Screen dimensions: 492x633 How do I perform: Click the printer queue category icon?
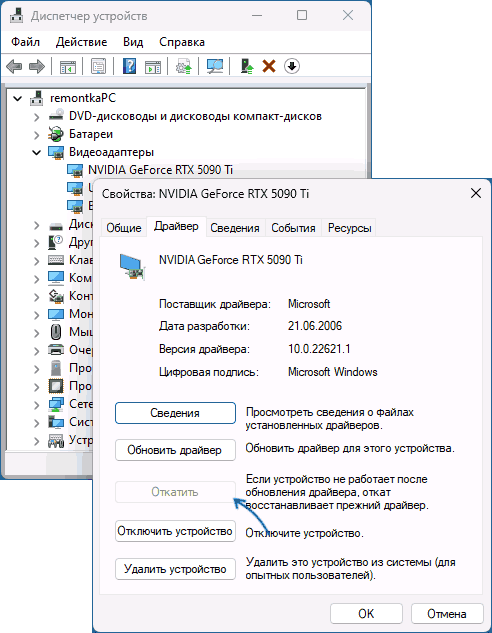tap(56, 350)
